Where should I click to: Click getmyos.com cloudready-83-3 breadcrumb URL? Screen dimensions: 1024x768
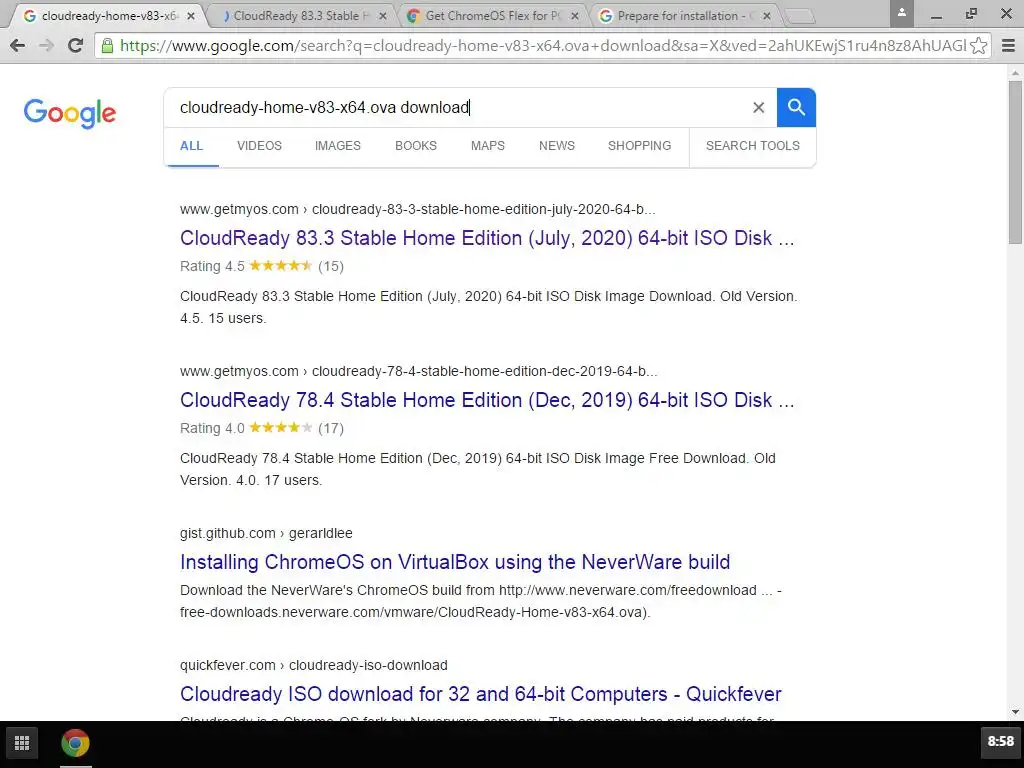click(x=418, y=209)
